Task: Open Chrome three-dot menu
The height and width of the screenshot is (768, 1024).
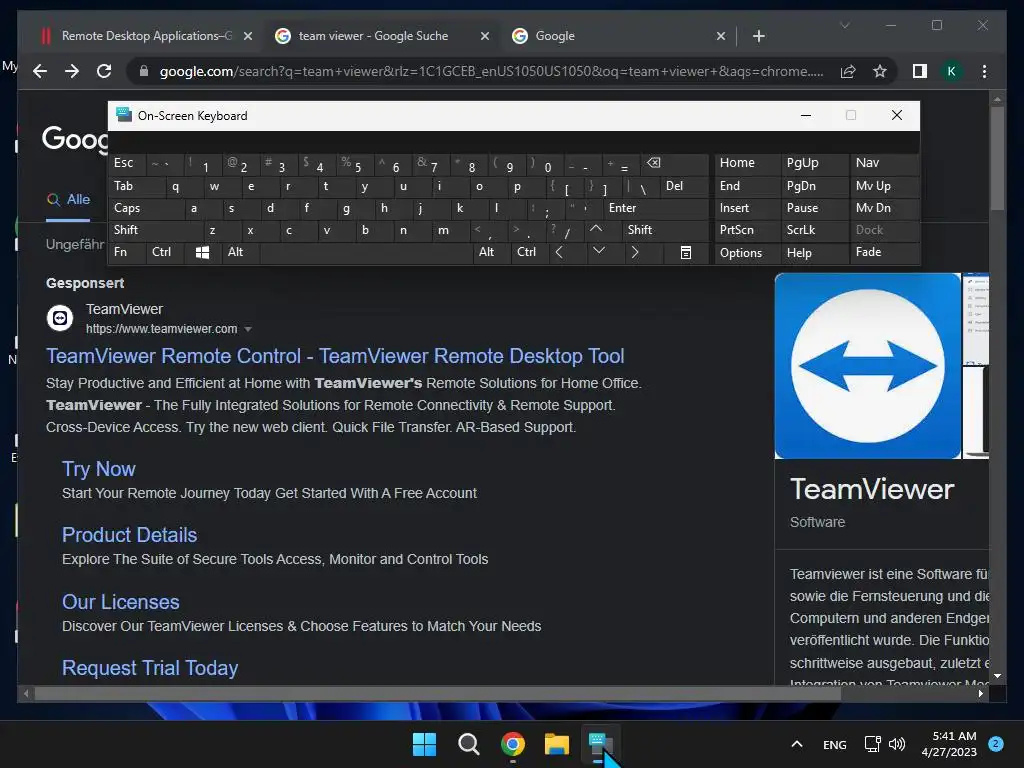Action: [984, 71]
